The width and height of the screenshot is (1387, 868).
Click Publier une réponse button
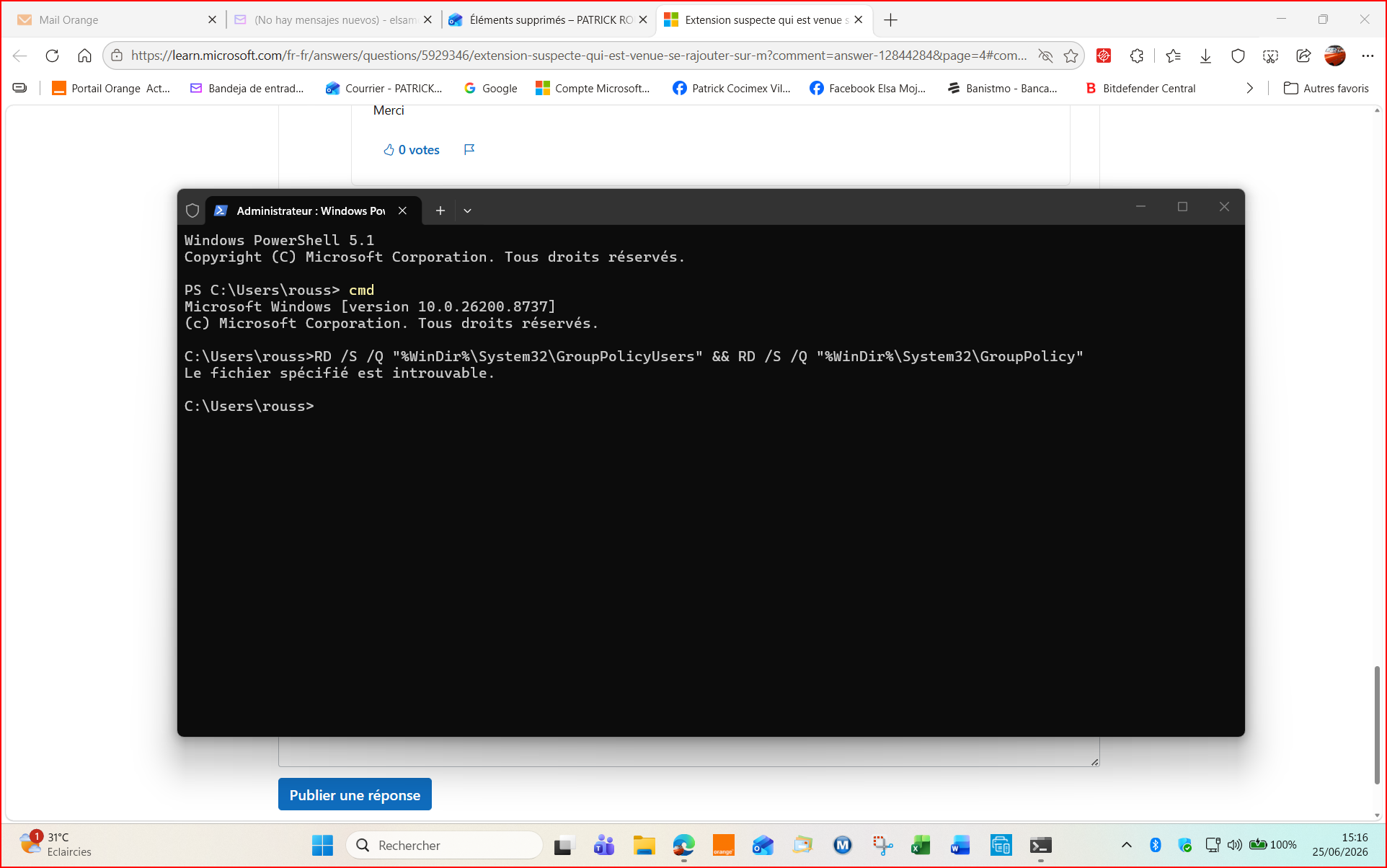pos(355,794)
